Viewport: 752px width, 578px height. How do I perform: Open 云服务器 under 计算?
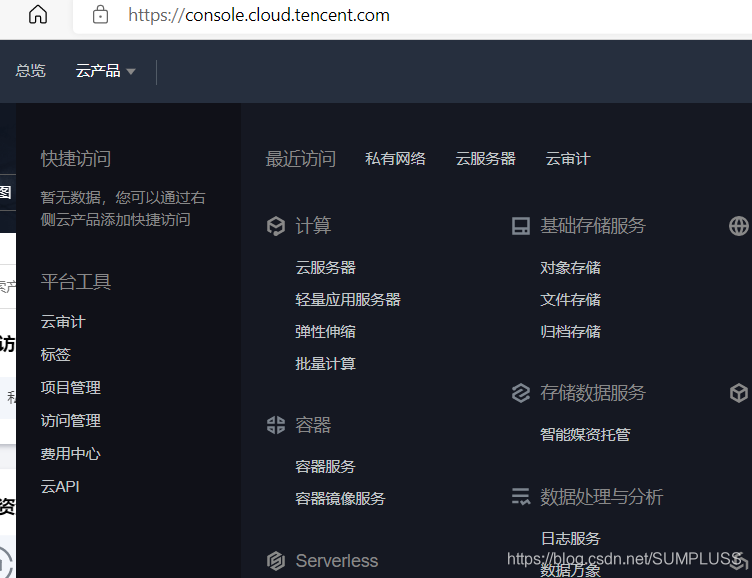[326, 268]
